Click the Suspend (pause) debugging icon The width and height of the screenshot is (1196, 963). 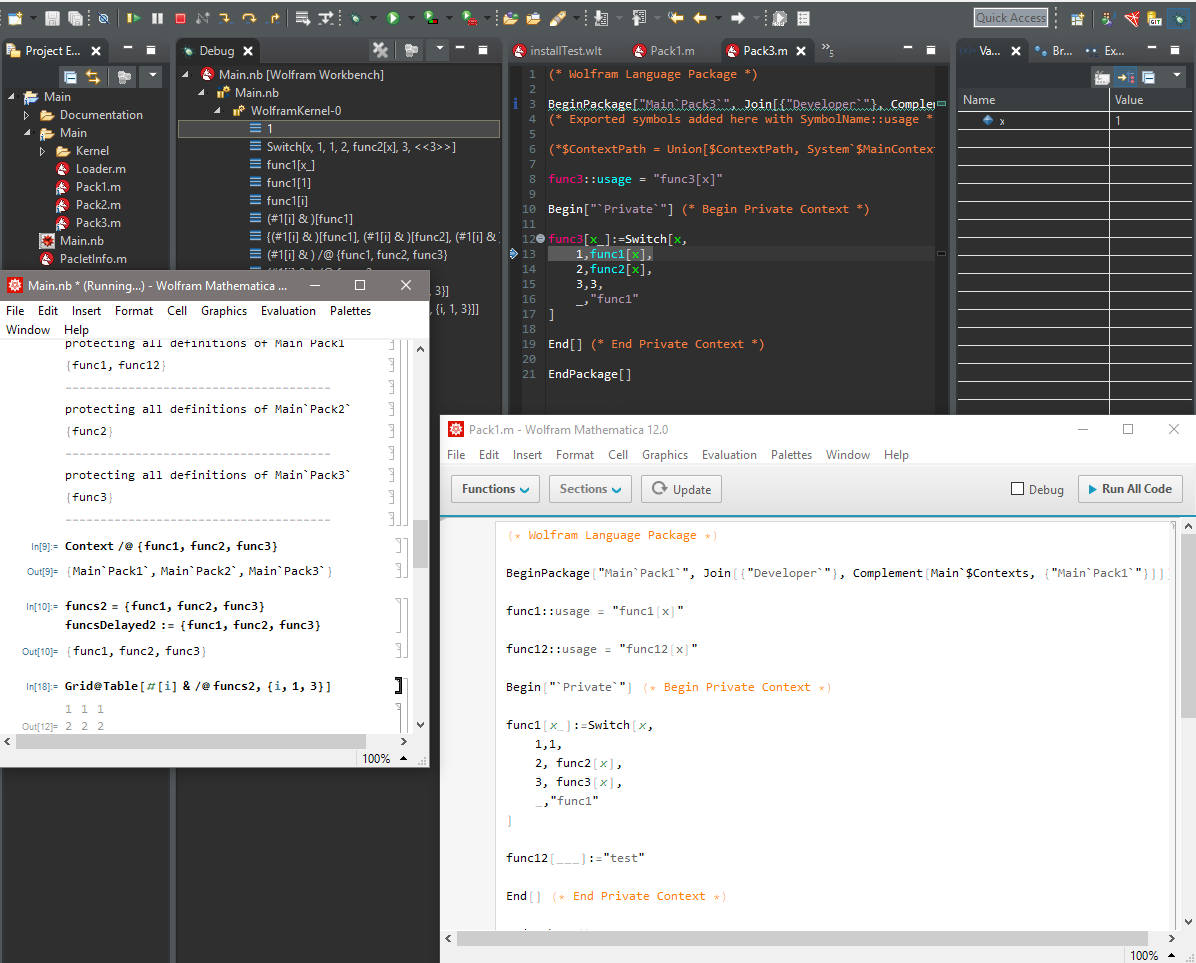(157, 18)
